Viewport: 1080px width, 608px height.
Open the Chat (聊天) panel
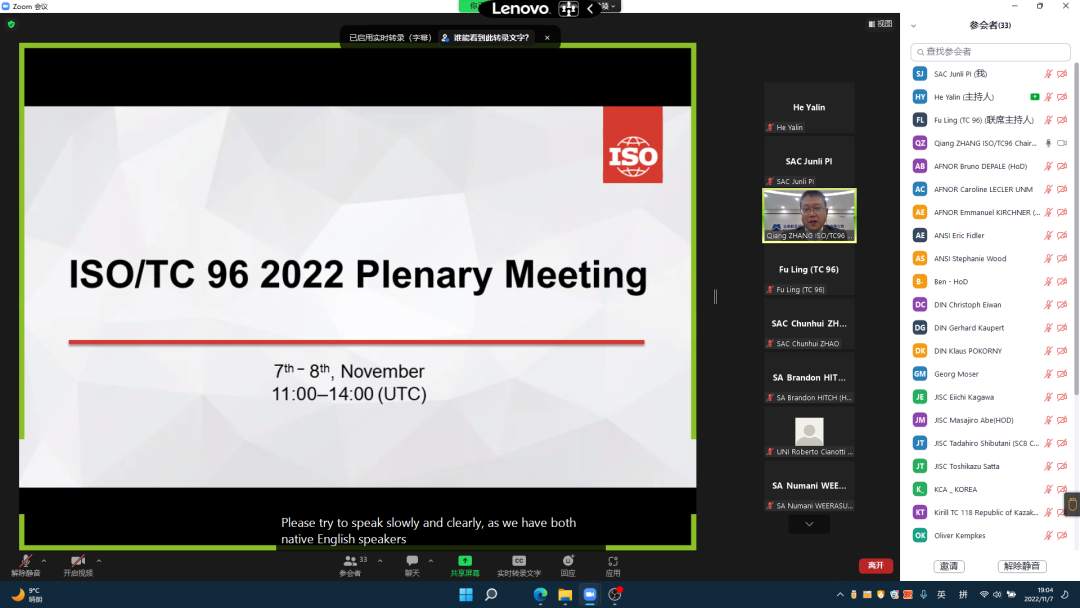pyautogui.click(x=412, y=562)
